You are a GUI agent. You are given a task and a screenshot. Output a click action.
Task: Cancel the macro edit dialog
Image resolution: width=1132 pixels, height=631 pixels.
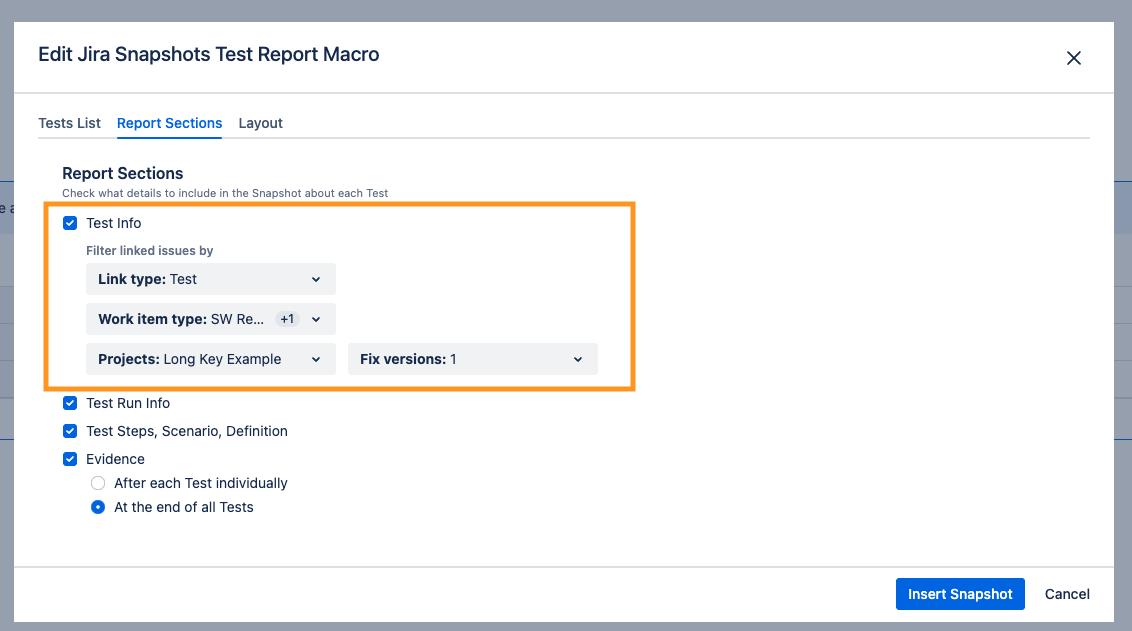1067,594
